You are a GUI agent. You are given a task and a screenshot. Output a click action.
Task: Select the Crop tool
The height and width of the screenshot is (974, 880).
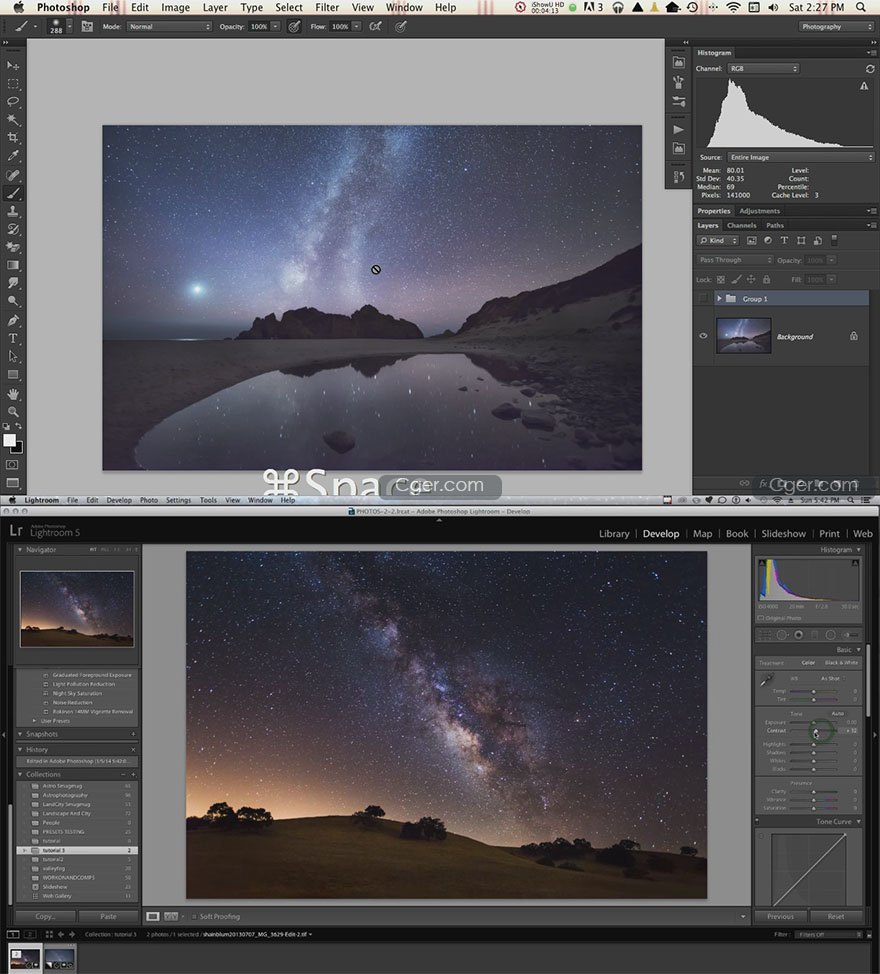(x=12, y=137)
